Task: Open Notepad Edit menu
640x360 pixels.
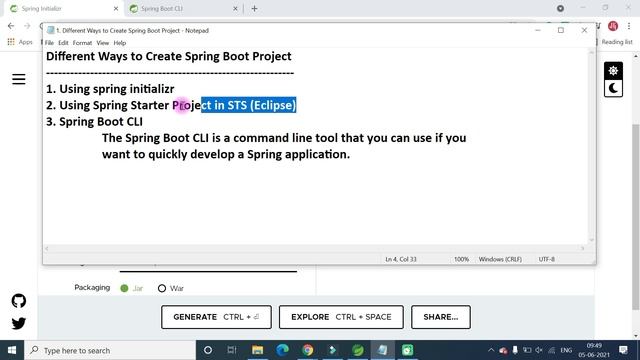Action: 63,43
